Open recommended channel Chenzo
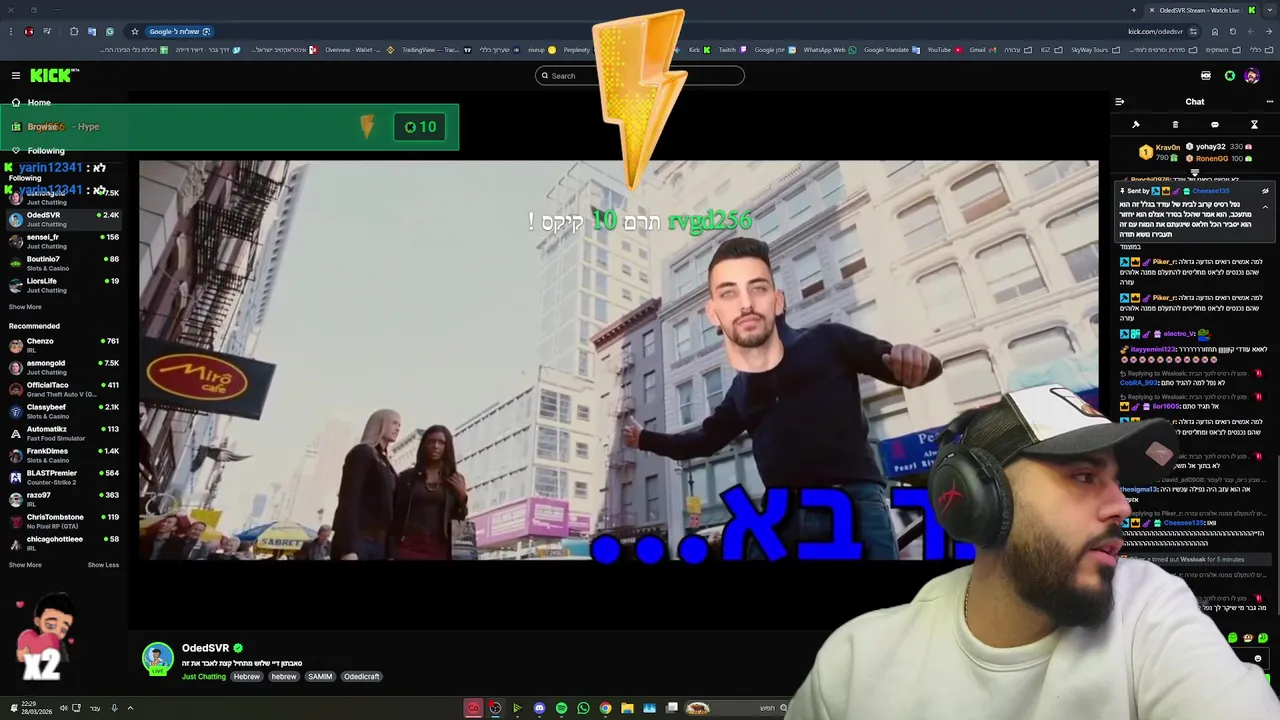 pyautogui.click(x=64, y=345)
